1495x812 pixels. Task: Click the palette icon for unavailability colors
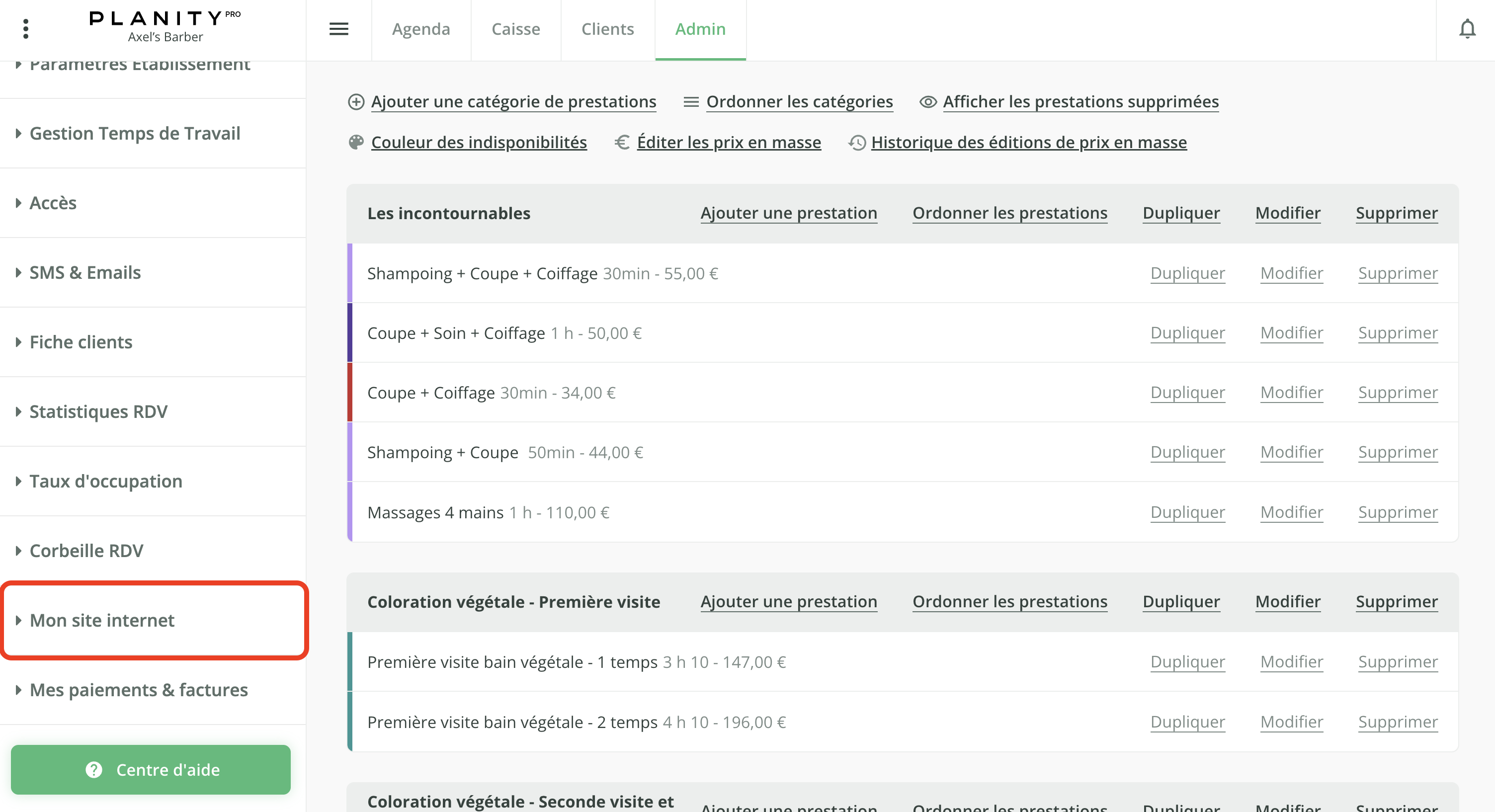coord(356,142)
